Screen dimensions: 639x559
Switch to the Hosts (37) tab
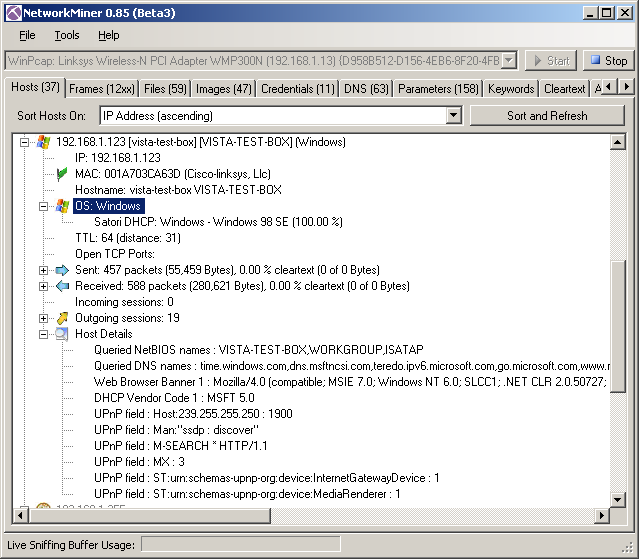pos(35,87)
